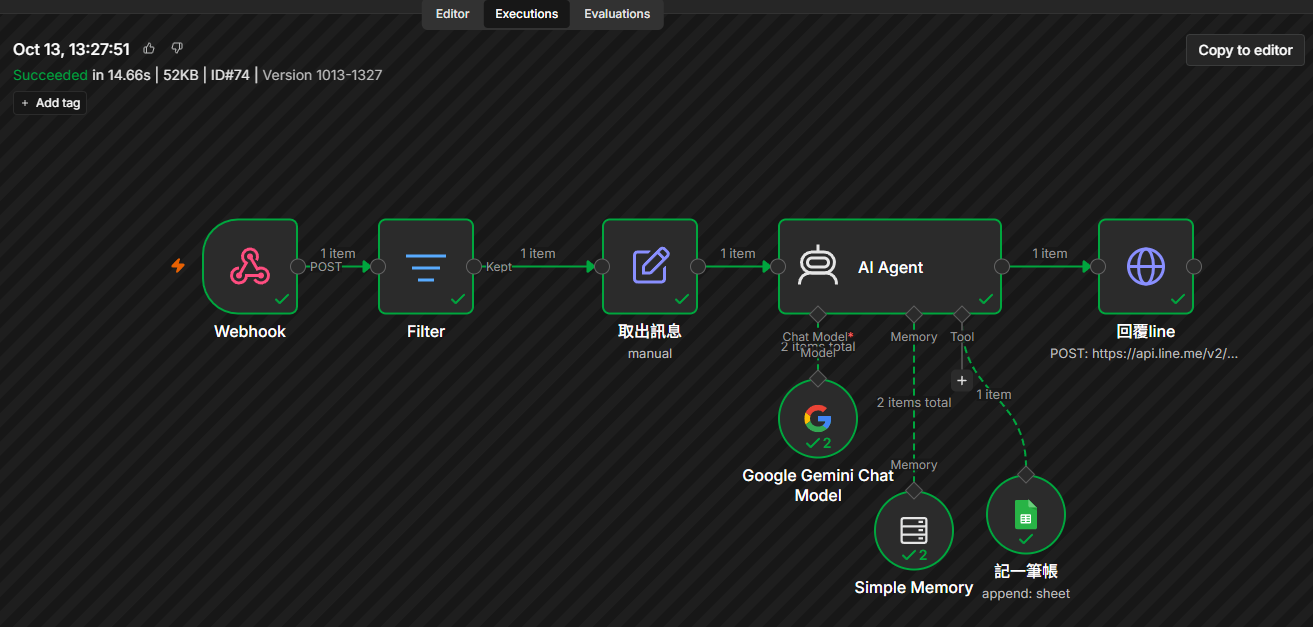Click the plus button under Tool connector
Viewport: 1313px width, 627px height.
[962, 381]
